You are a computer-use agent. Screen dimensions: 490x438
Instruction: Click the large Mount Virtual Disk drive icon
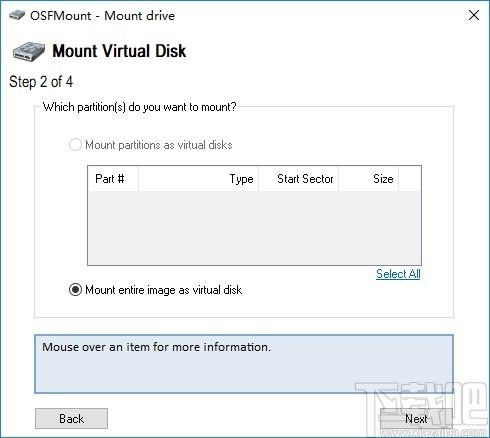click(x=29, y=51)
